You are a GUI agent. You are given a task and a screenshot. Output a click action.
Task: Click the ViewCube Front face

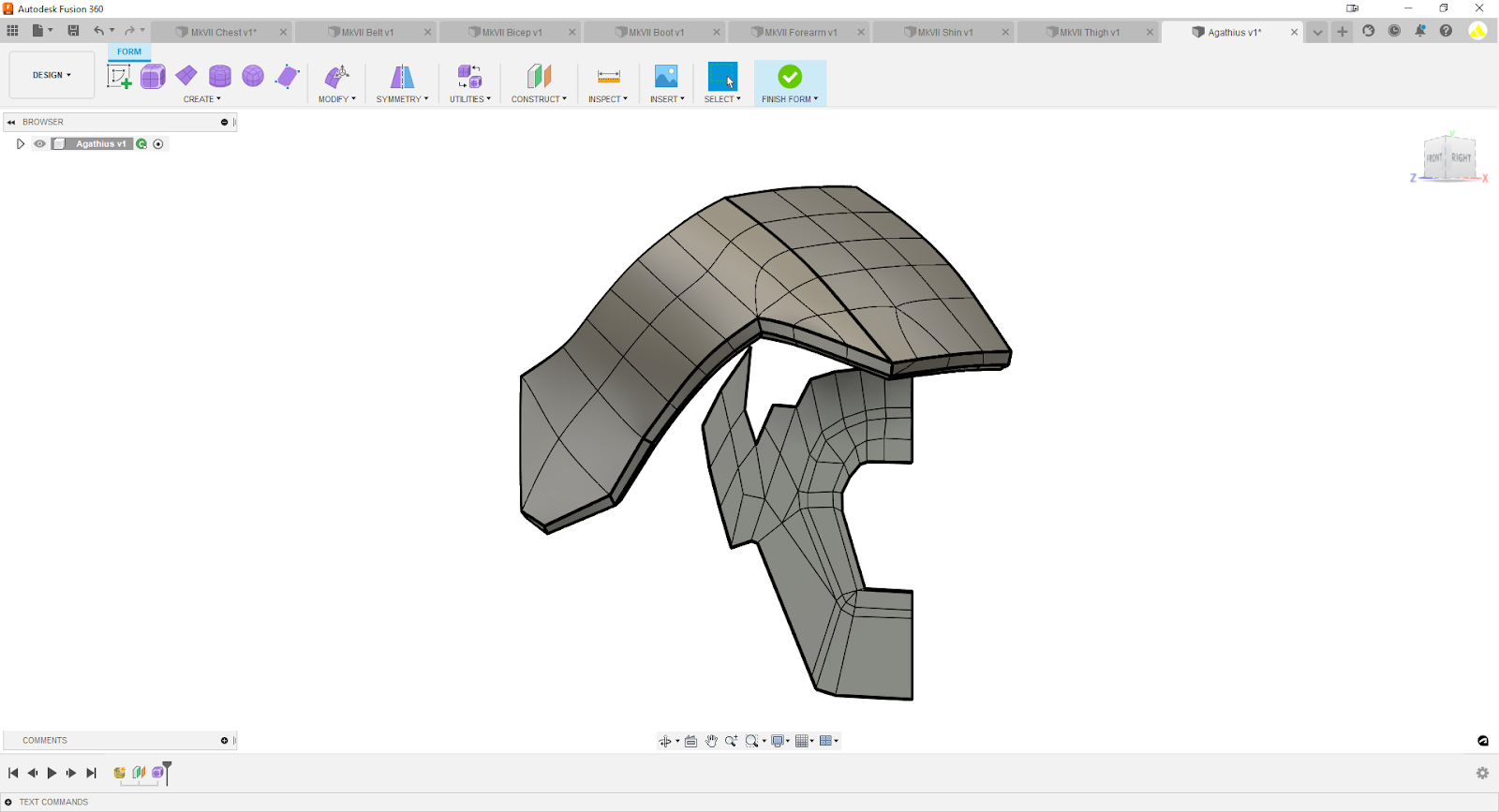pyautogui.click(x=1434, y=158)
